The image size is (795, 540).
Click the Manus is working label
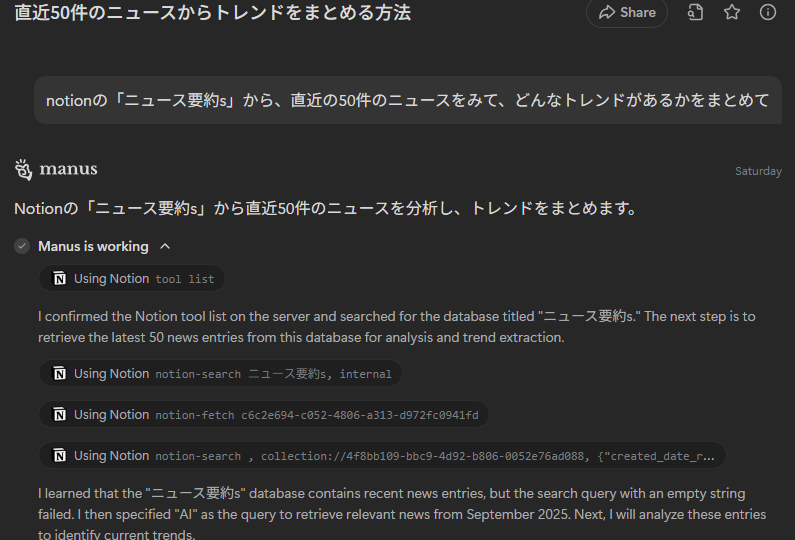tap(93, 246)
